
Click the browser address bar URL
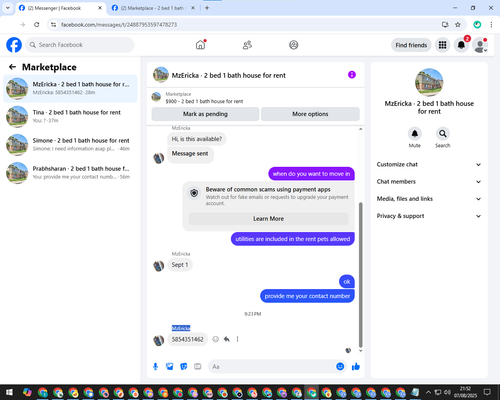119,25
